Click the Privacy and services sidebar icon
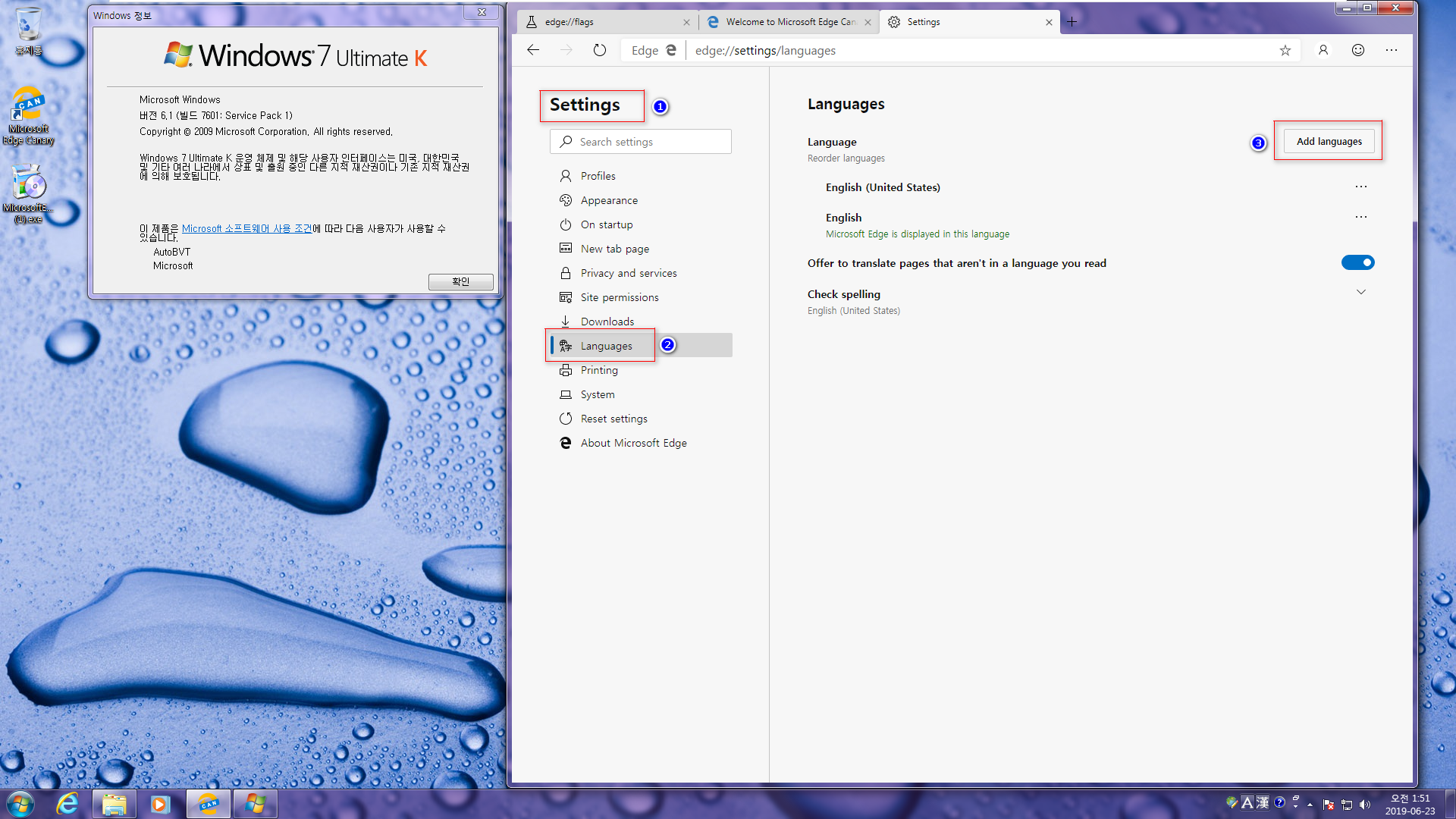Image resolution: width=1456 pixels, height=819 pixels. pos(567,272)
